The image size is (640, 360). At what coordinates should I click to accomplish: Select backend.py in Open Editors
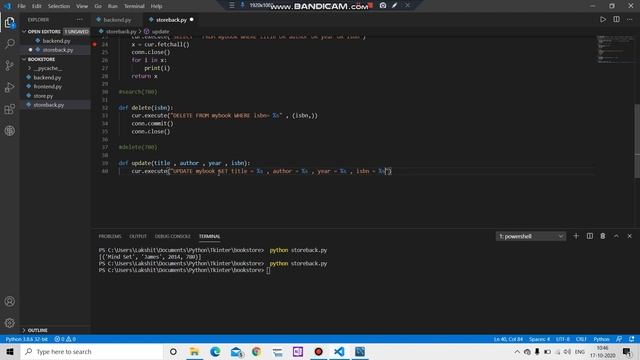coord(55,41)
